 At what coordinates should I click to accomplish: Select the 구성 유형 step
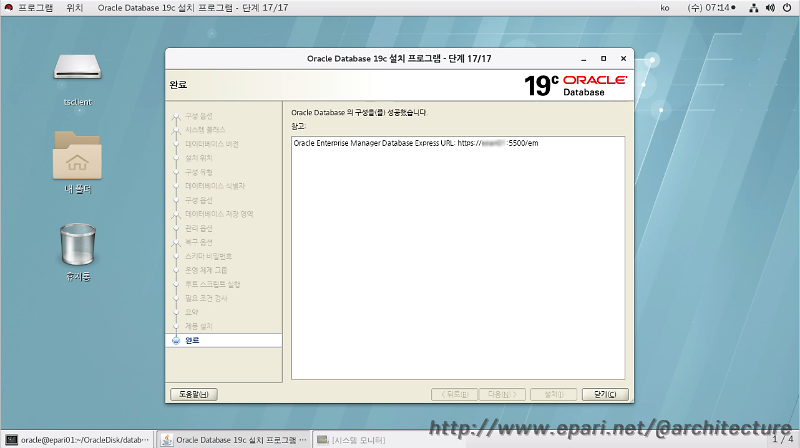(198, 172)
